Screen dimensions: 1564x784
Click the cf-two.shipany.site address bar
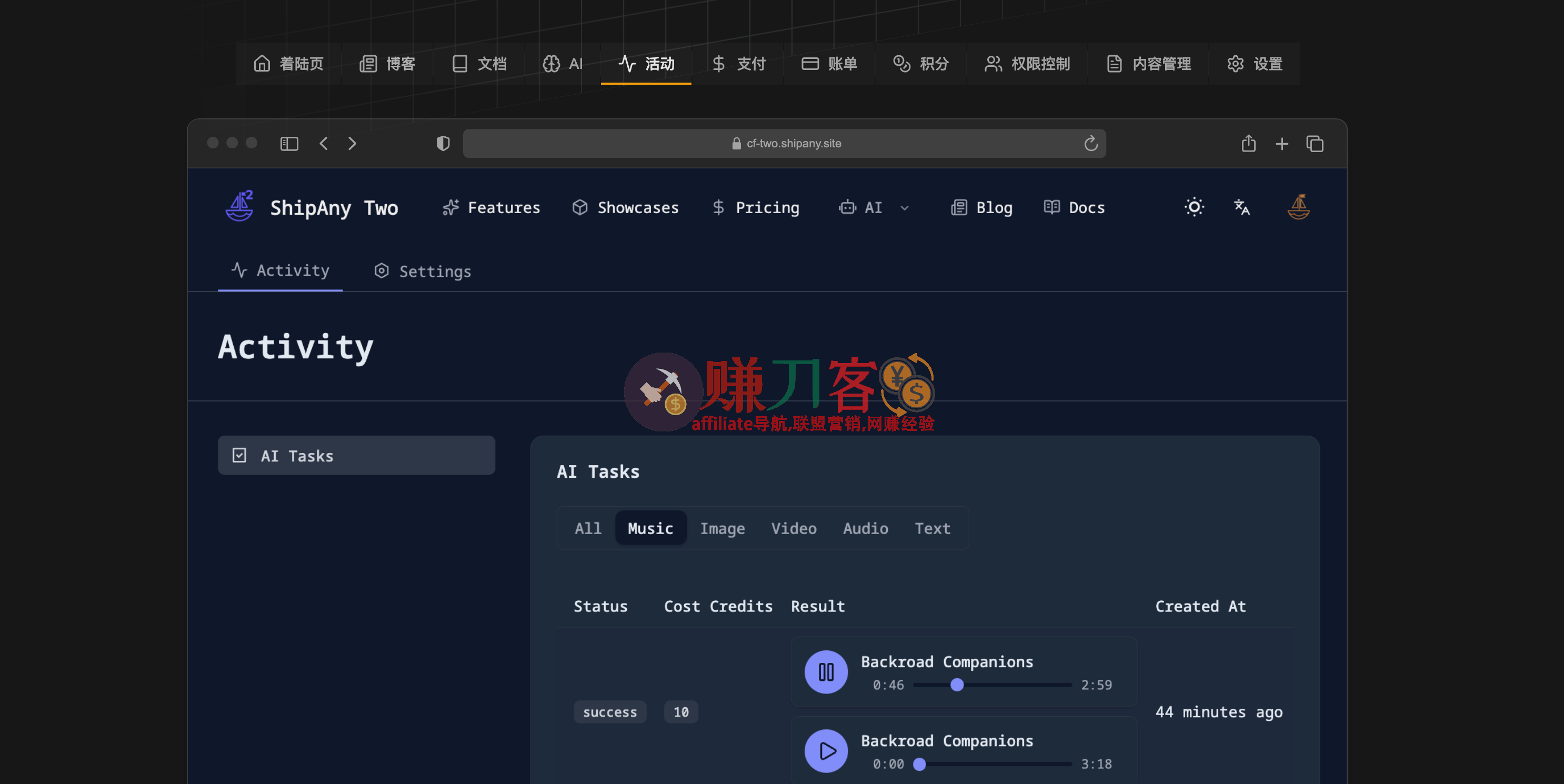[x=785, y=143]
